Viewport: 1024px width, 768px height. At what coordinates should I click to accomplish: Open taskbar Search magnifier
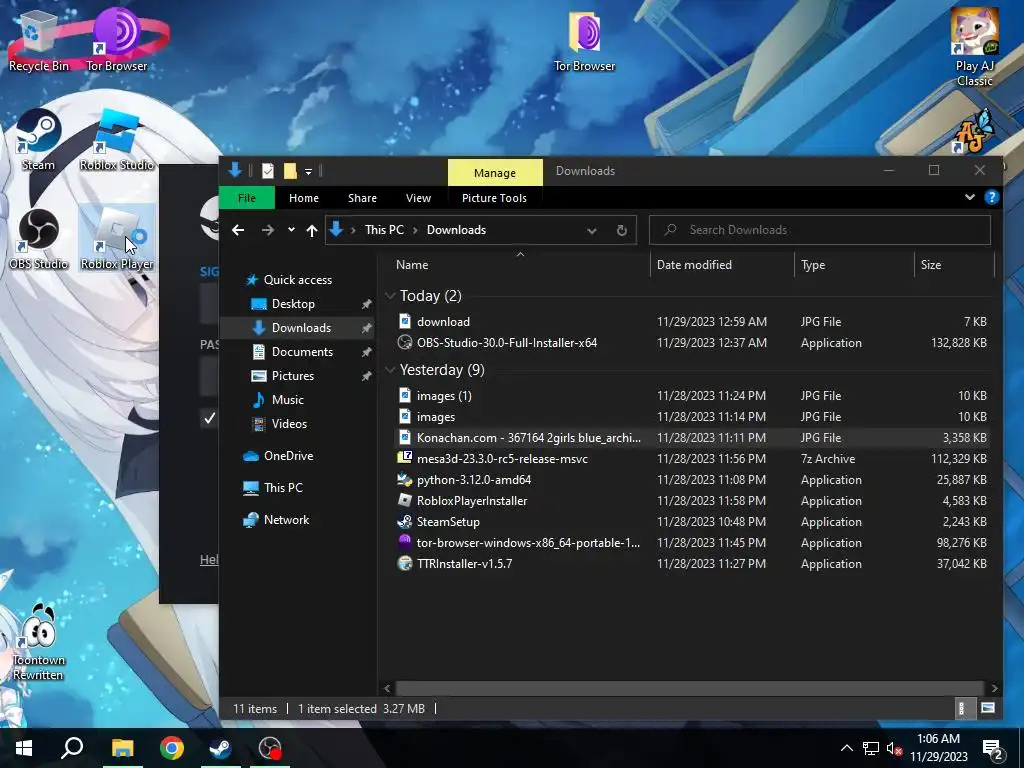click(72, 748)
